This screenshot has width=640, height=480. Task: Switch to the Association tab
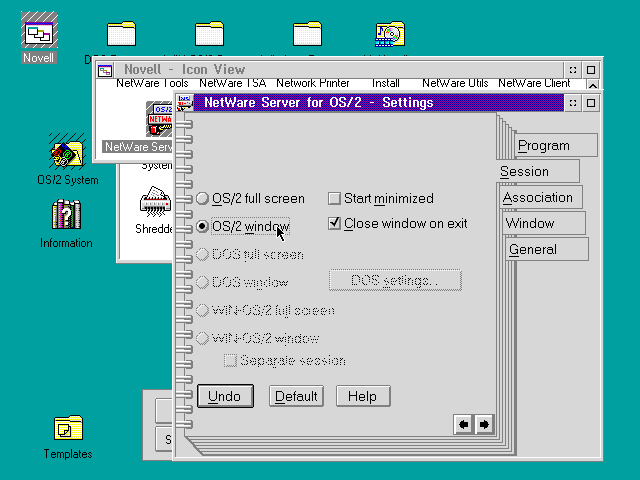541,198
